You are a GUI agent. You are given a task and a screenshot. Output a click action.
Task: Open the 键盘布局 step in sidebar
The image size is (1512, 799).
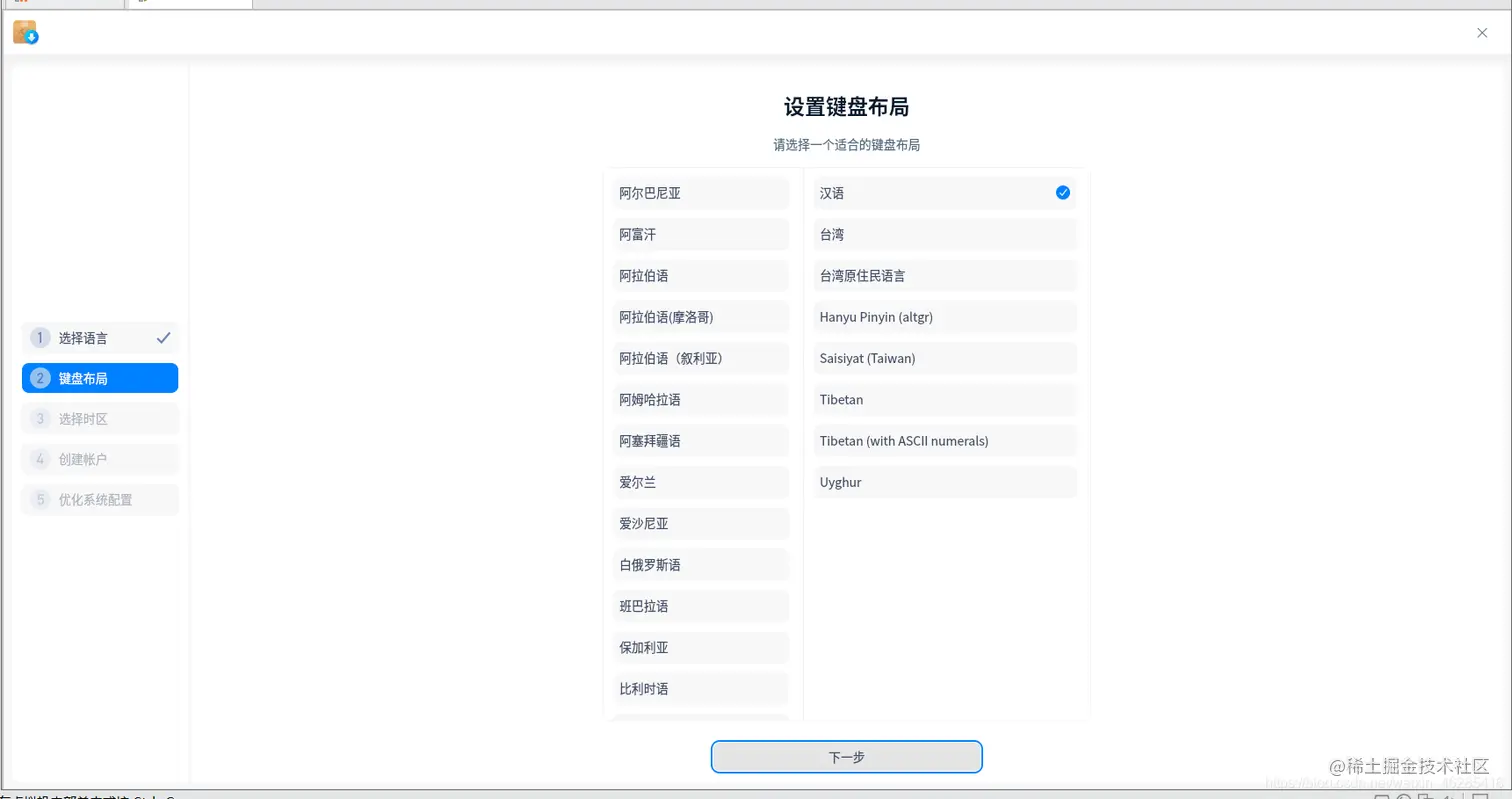(99, 378)
